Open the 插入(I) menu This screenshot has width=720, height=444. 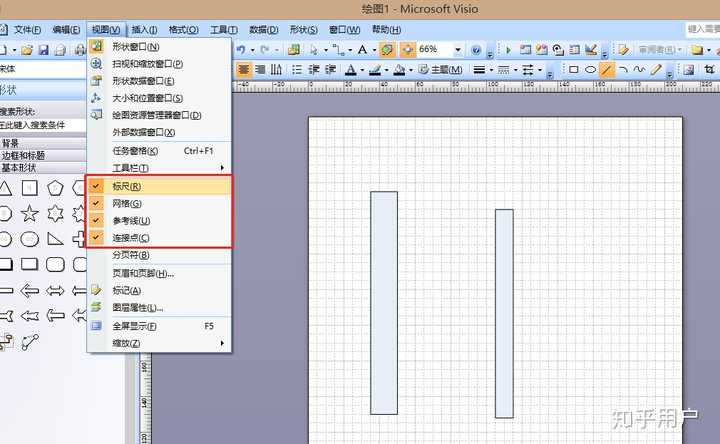tap(144, 30)
